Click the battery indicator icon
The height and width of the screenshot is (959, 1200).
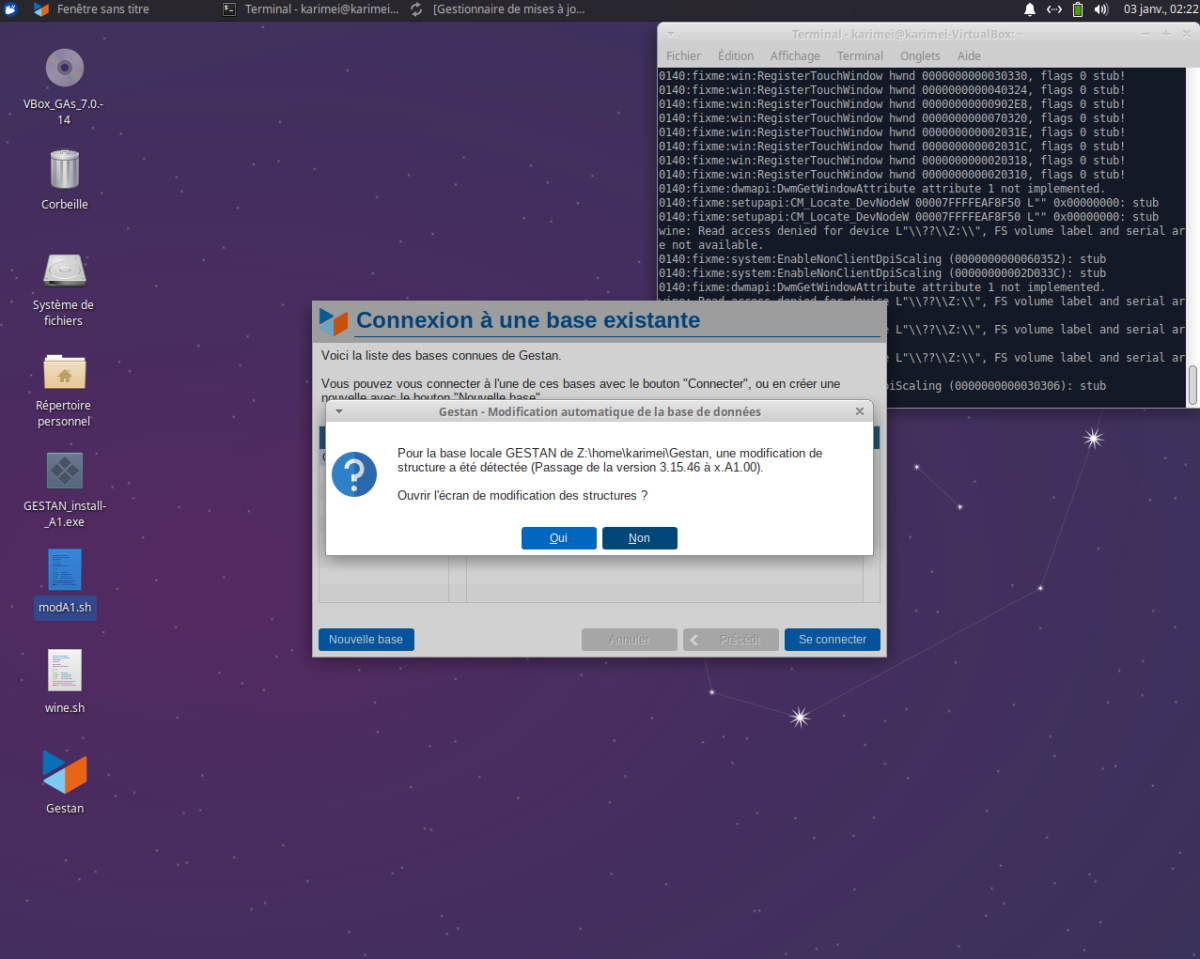1078,9
